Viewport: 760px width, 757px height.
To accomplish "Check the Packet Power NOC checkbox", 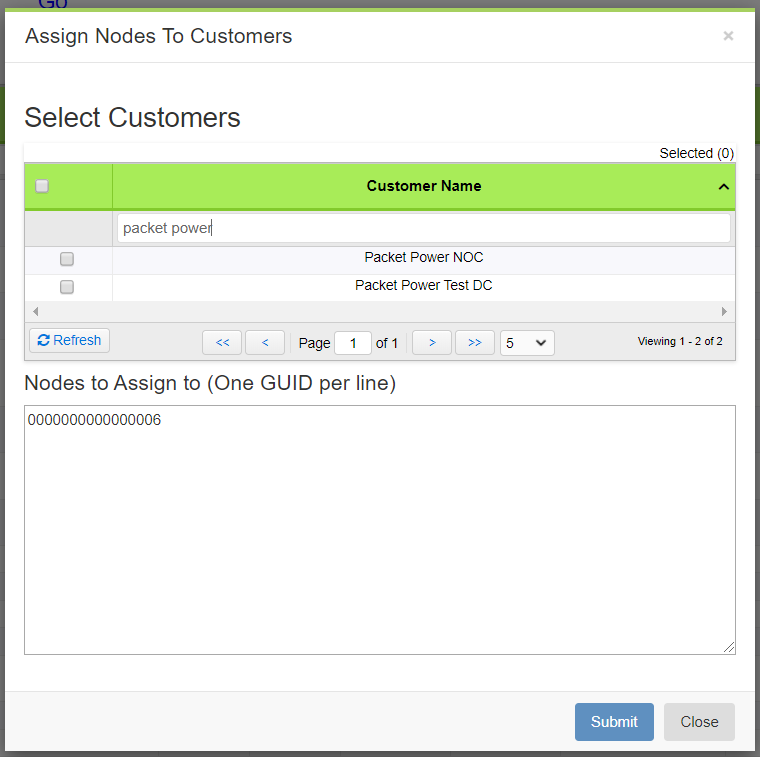I will (67, 259).
